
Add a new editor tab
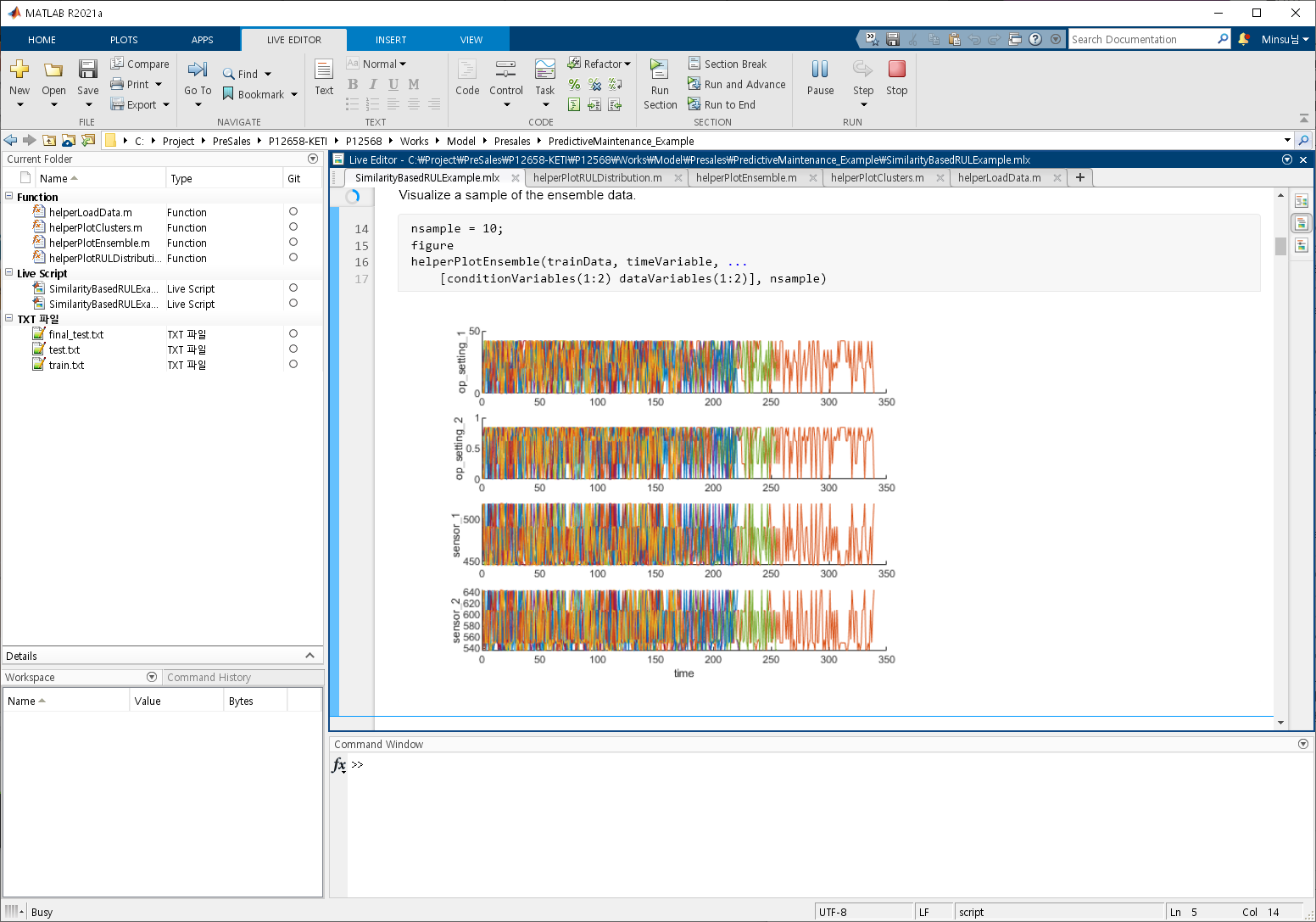[x=1079, y=177]
